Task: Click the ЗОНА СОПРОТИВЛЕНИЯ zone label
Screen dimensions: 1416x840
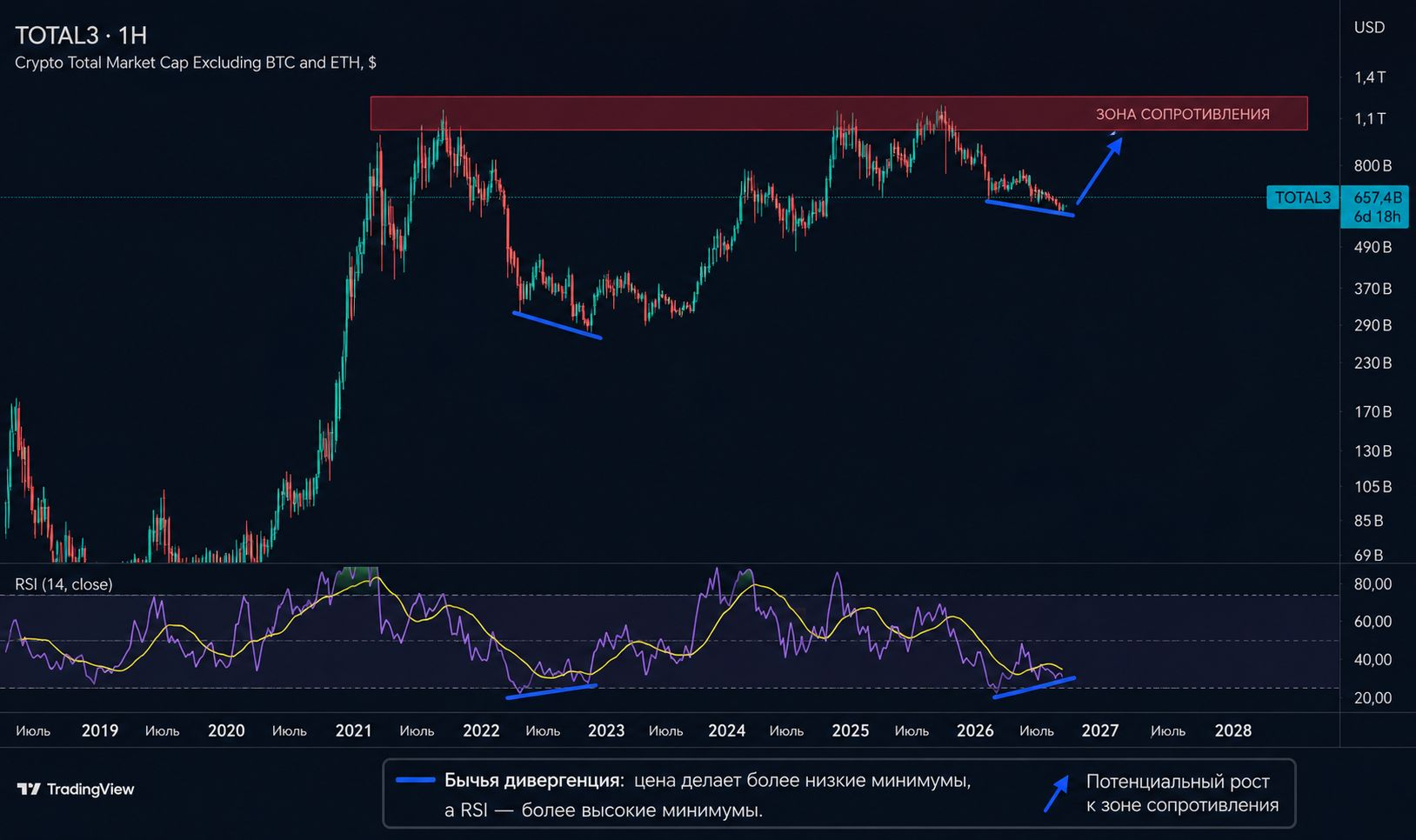Action: [x=1182, y=114]
